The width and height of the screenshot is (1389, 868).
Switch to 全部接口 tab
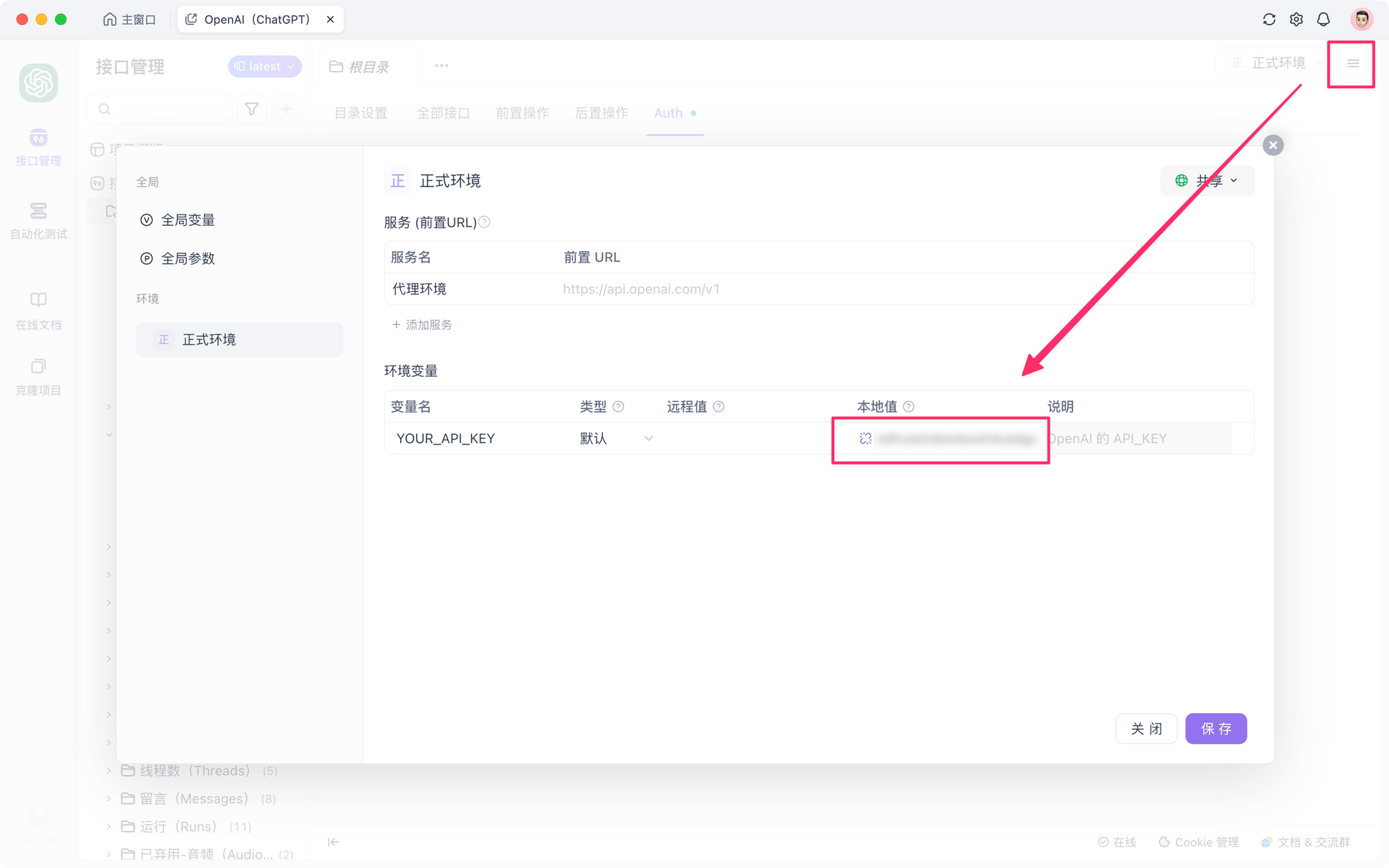coord(443,113)
